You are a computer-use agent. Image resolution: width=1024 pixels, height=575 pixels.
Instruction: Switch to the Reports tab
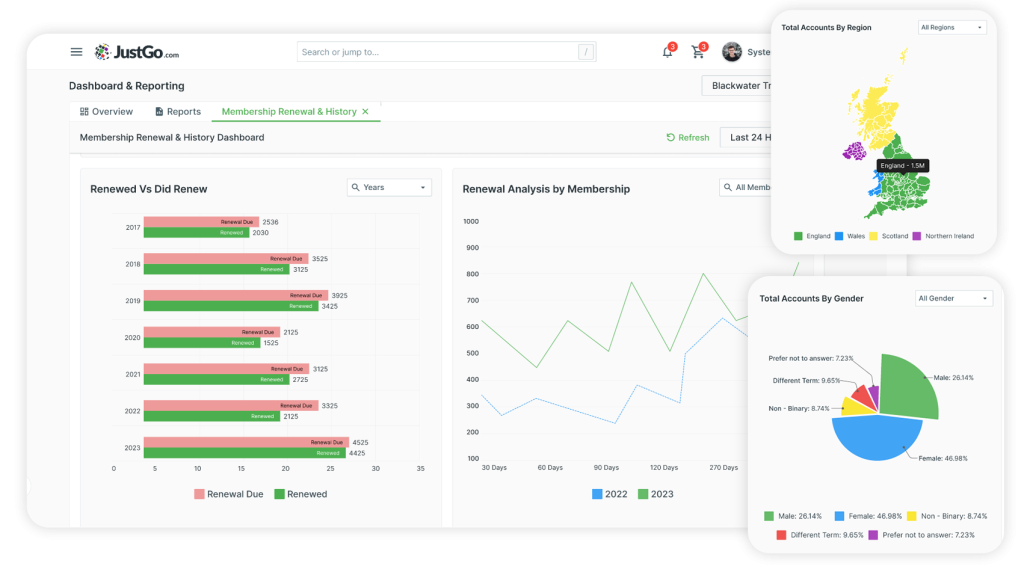tap(178, 112)
